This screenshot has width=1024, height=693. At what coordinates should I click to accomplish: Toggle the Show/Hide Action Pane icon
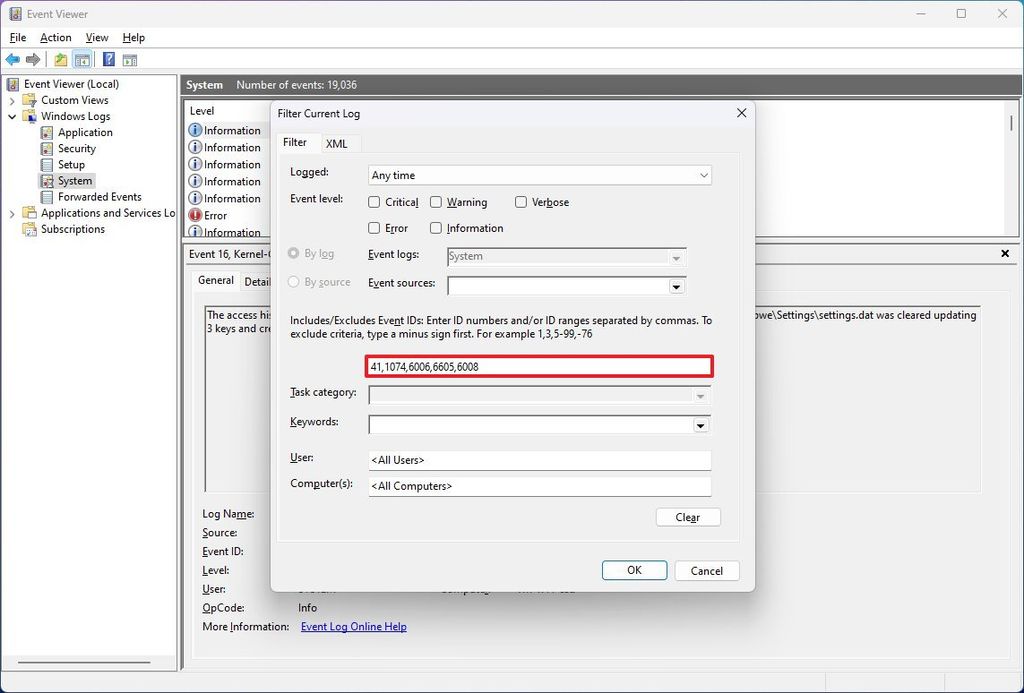click(x=130, y=59)
